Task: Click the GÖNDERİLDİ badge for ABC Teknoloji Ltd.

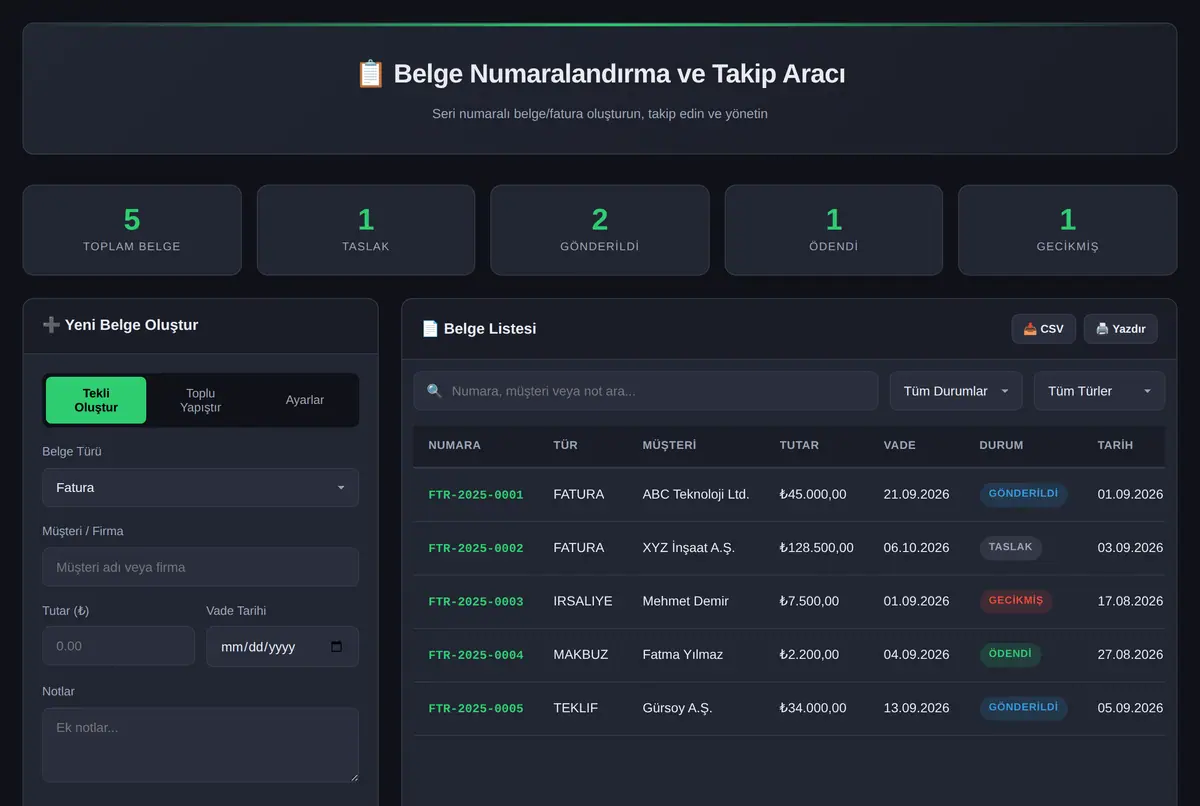Action: point(1023,494)
